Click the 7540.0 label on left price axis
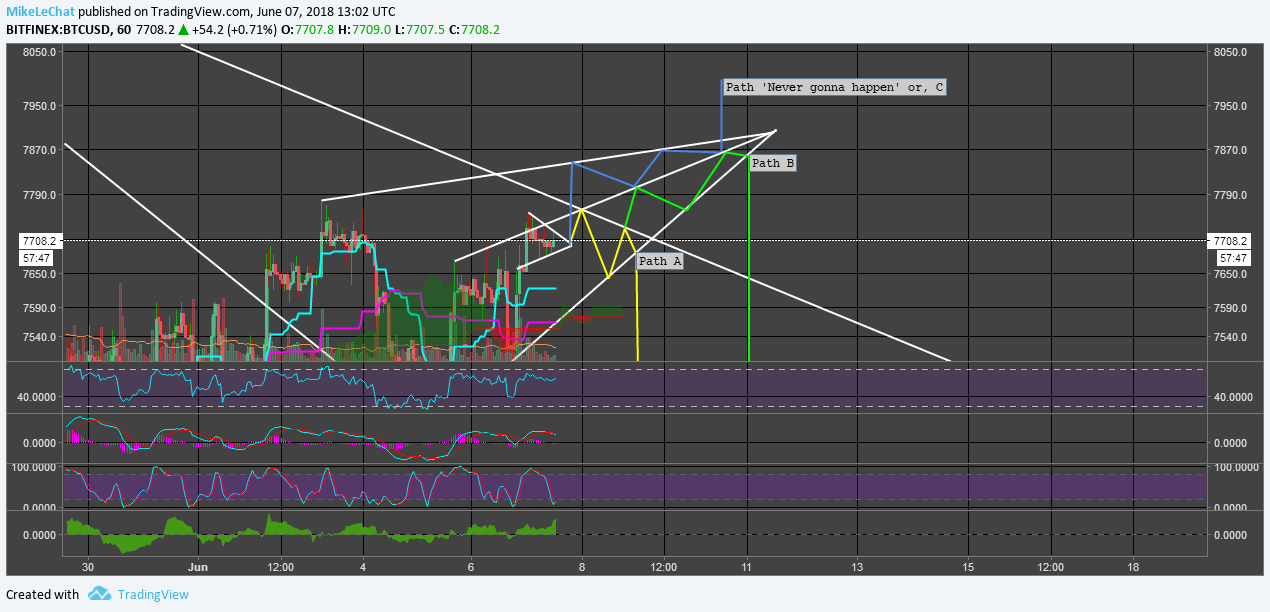 pyautogui.click(x=41, y=337)
